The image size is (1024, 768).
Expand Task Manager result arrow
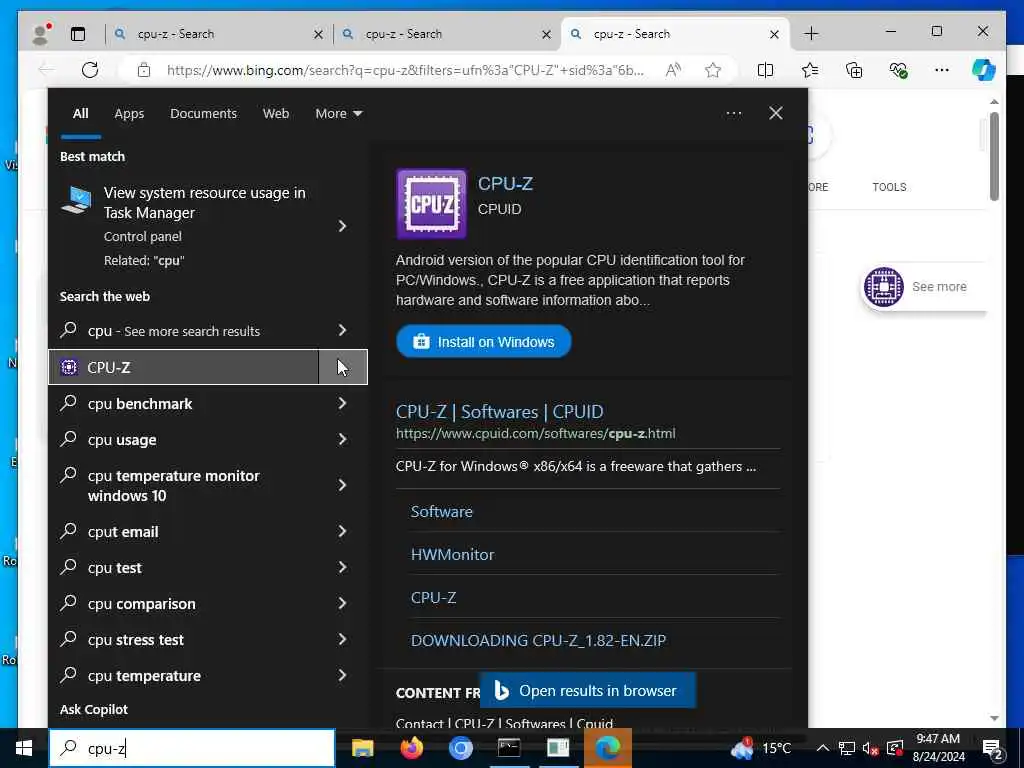coord(342,226)
